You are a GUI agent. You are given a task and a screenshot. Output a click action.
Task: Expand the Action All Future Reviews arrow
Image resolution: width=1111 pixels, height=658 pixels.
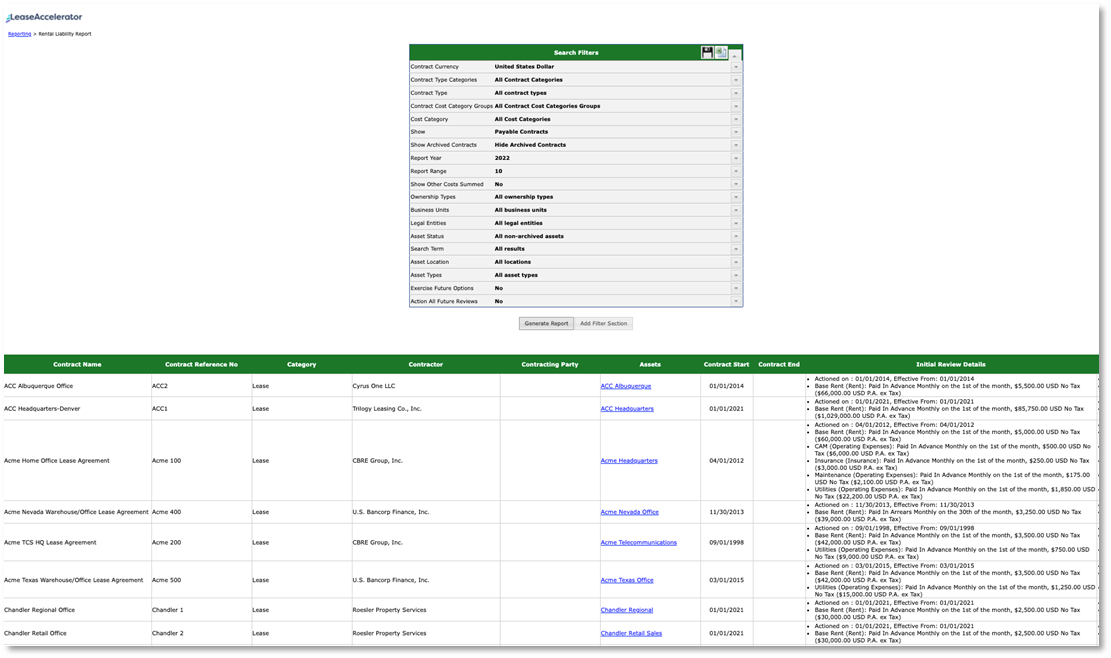(735, 302)
